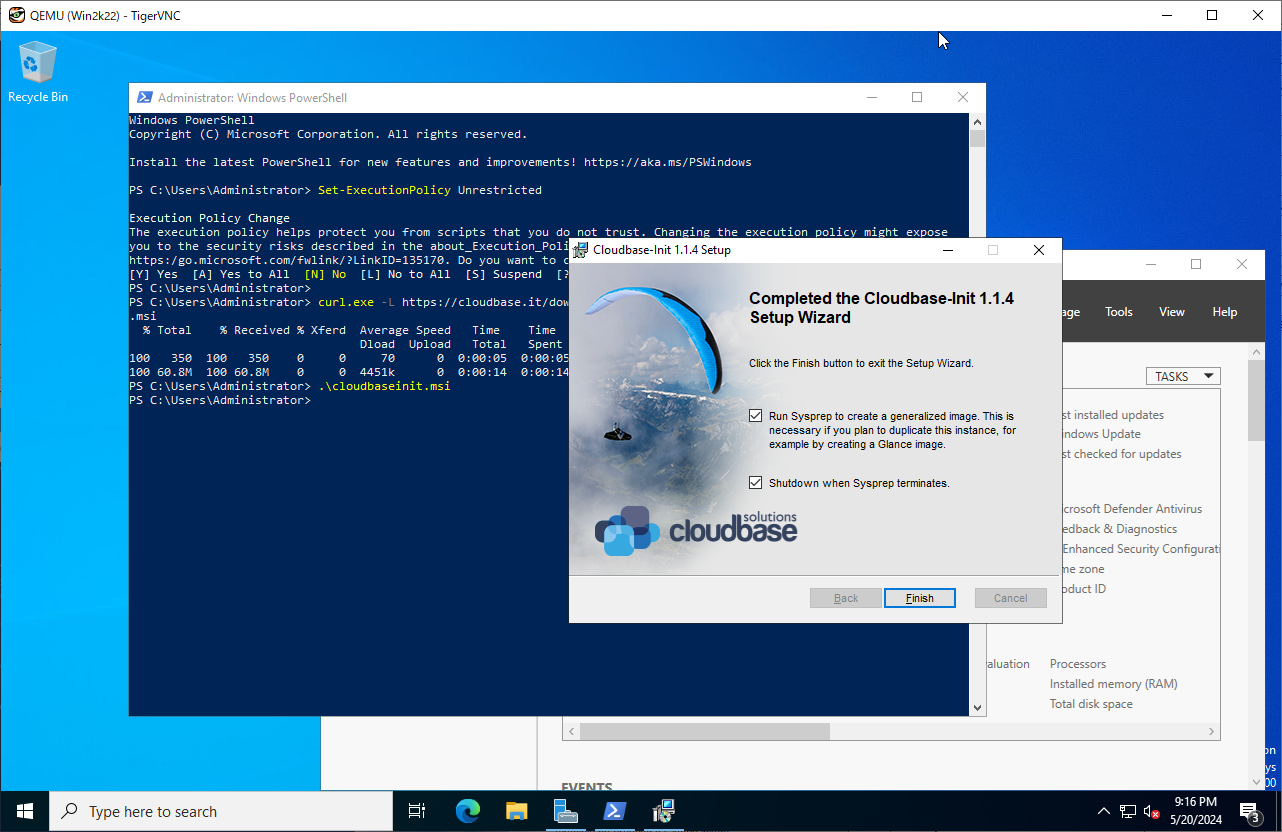Uncheck Run Sysprep to create generalized image
The width and height of the screenshot is (1282, 832).
point(756,416)
